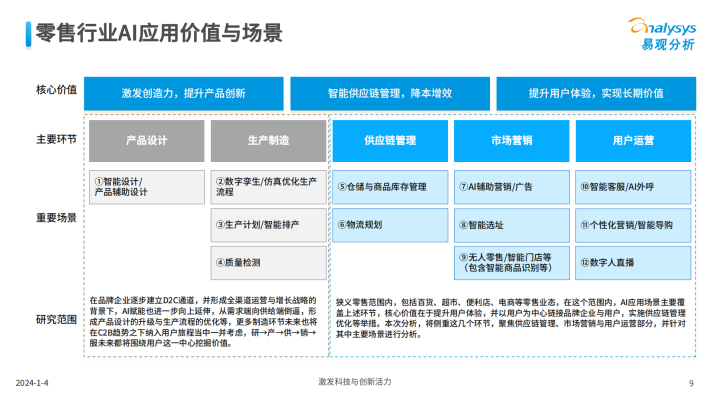
Task: Click the ③生产计划/智能排产 box
Action: 269,225
